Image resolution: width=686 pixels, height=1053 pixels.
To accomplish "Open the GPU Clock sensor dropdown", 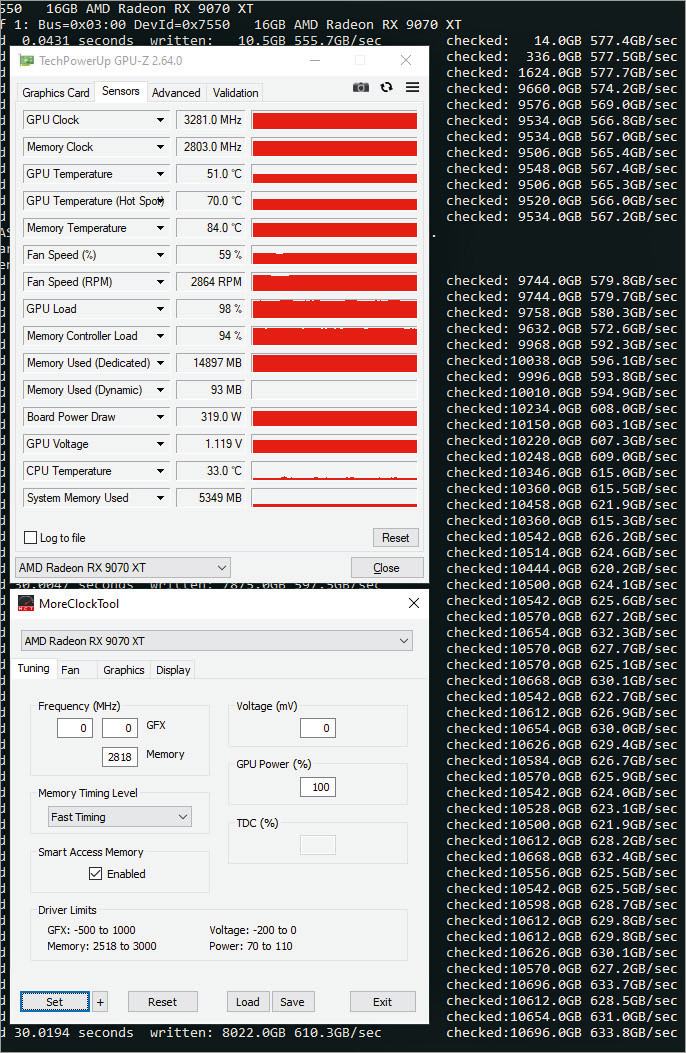I will pos(160,120).
